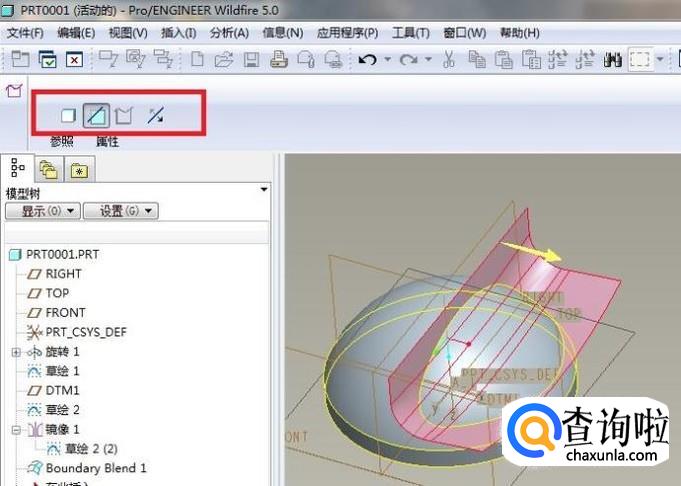Open the 视图(V) menu

pyautogui.click(x=128, y=33)
